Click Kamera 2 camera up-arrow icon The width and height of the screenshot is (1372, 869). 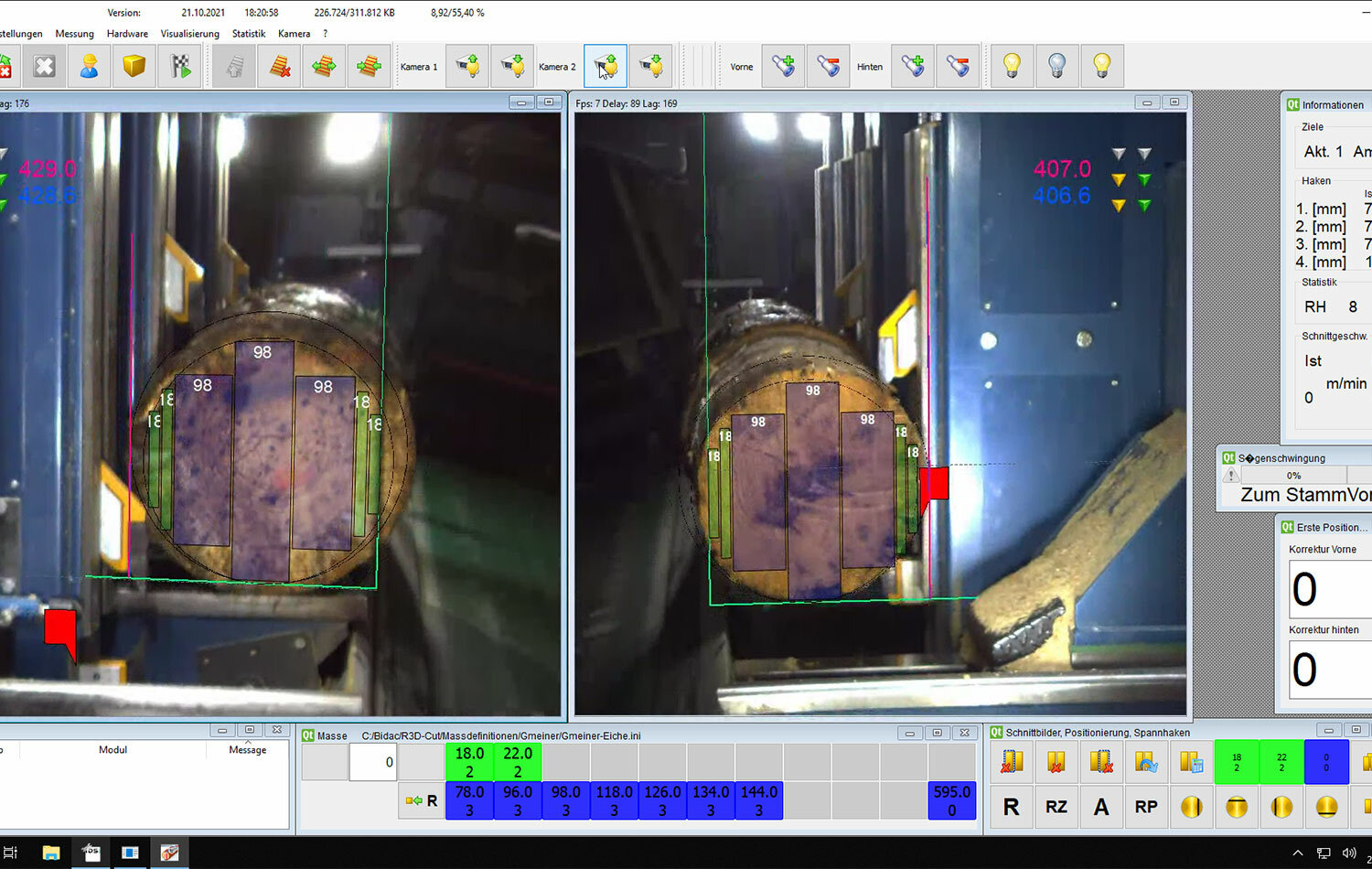click(606, 66)
